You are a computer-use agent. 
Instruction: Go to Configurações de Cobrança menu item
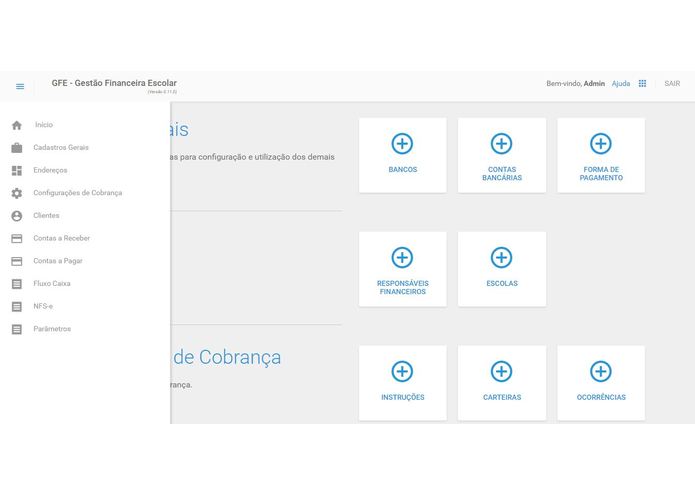(x=78, y=193)
